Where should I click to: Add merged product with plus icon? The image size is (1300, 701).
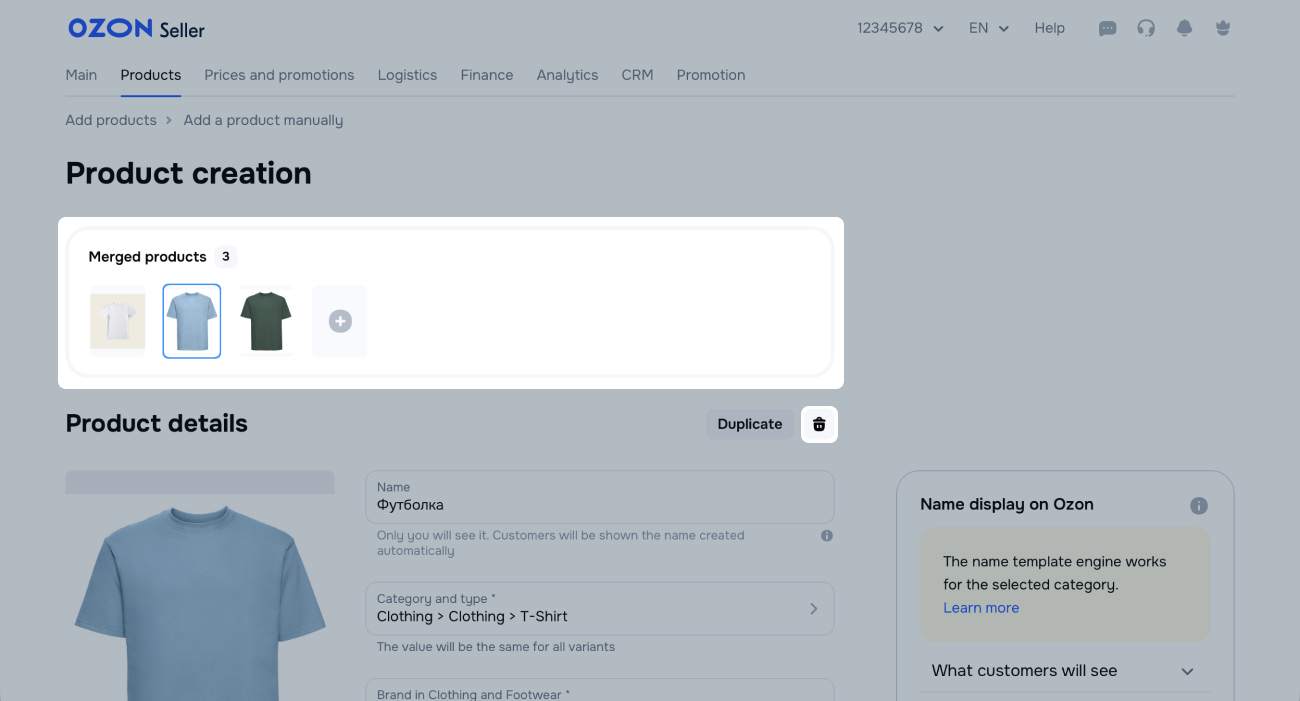tap(340, 321)
